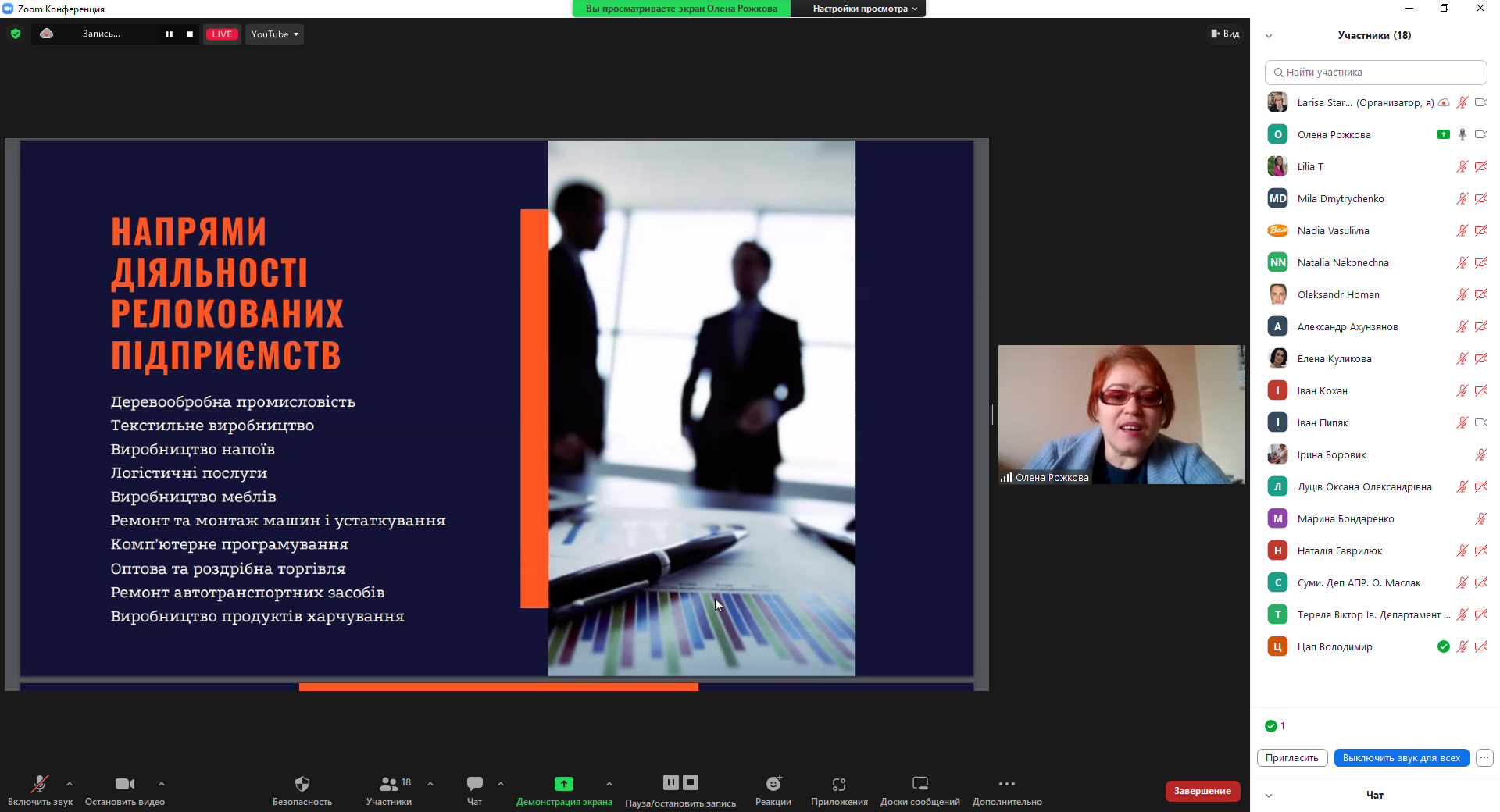
Task: Open Доски сообщений whiteboards
Action: (x=920, y=790)
